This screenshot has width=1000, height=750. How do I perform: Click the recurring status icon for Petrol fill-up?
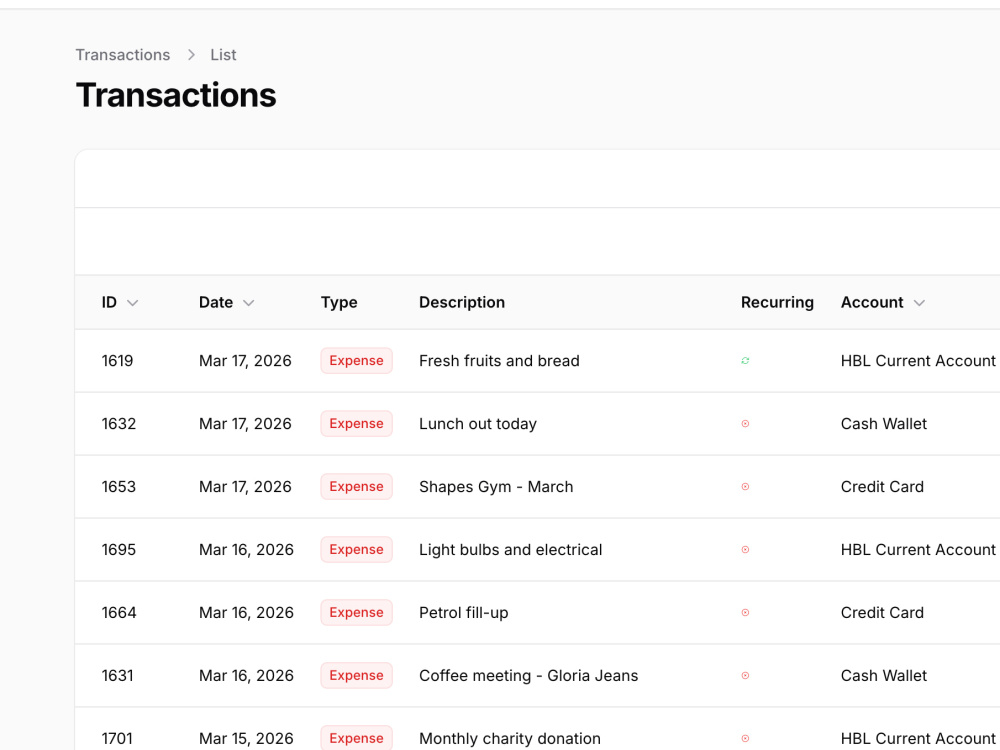(745, 613)
